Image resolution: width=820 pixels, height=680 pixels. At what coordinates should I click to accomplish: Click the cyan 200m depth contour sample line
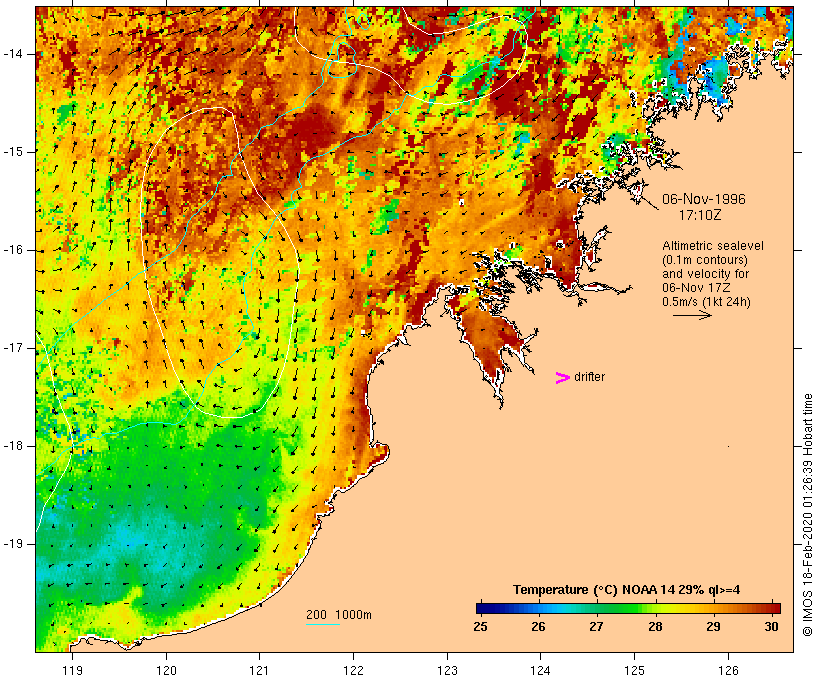click(x=323, y=624)
